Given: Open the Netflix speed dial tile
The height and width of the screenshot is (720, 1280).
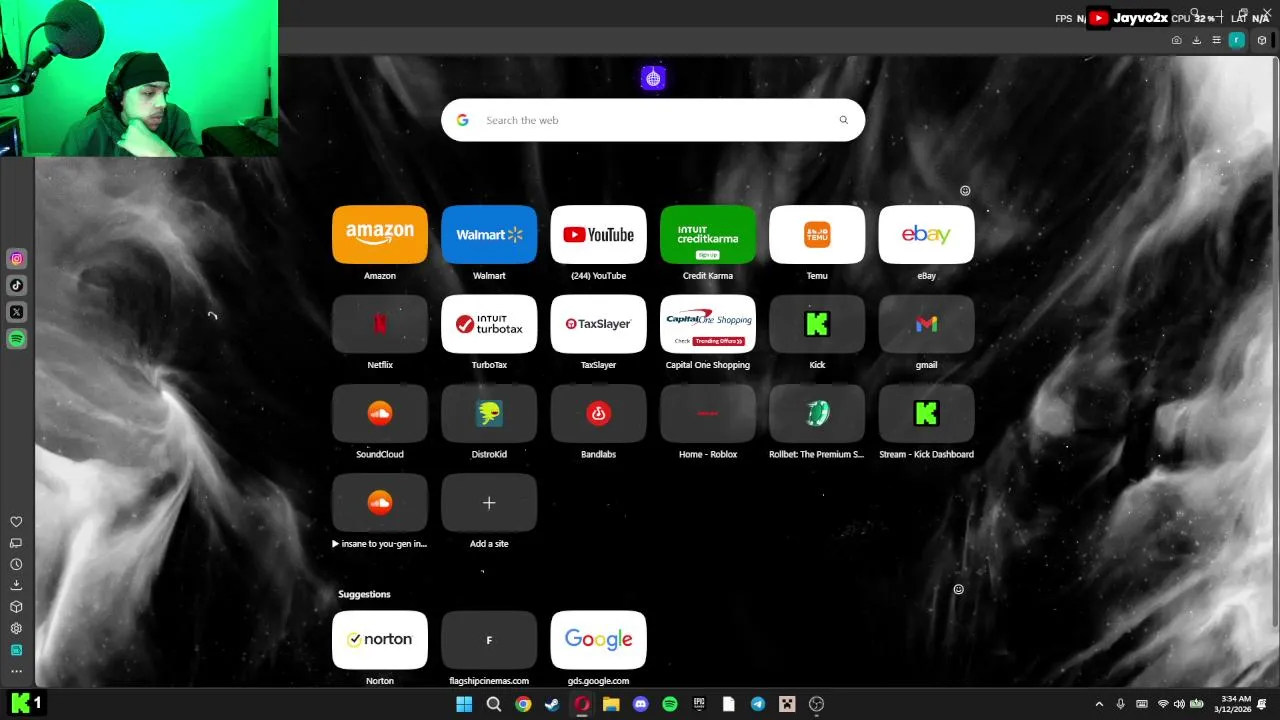Looking at the screenshot, I should coord(380,324).
